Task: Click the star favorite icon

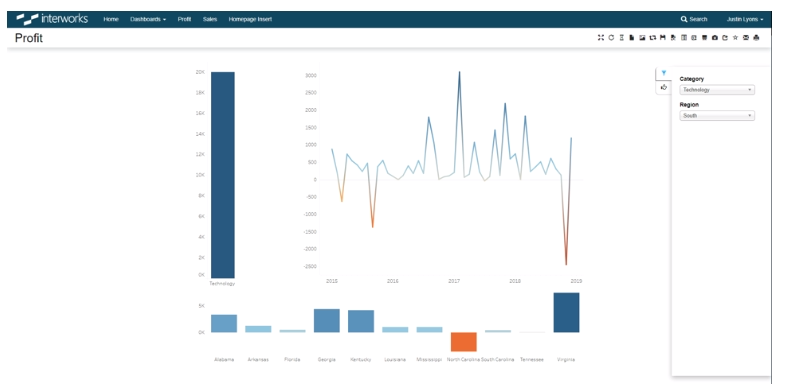Action: click(x=735, y=38)
